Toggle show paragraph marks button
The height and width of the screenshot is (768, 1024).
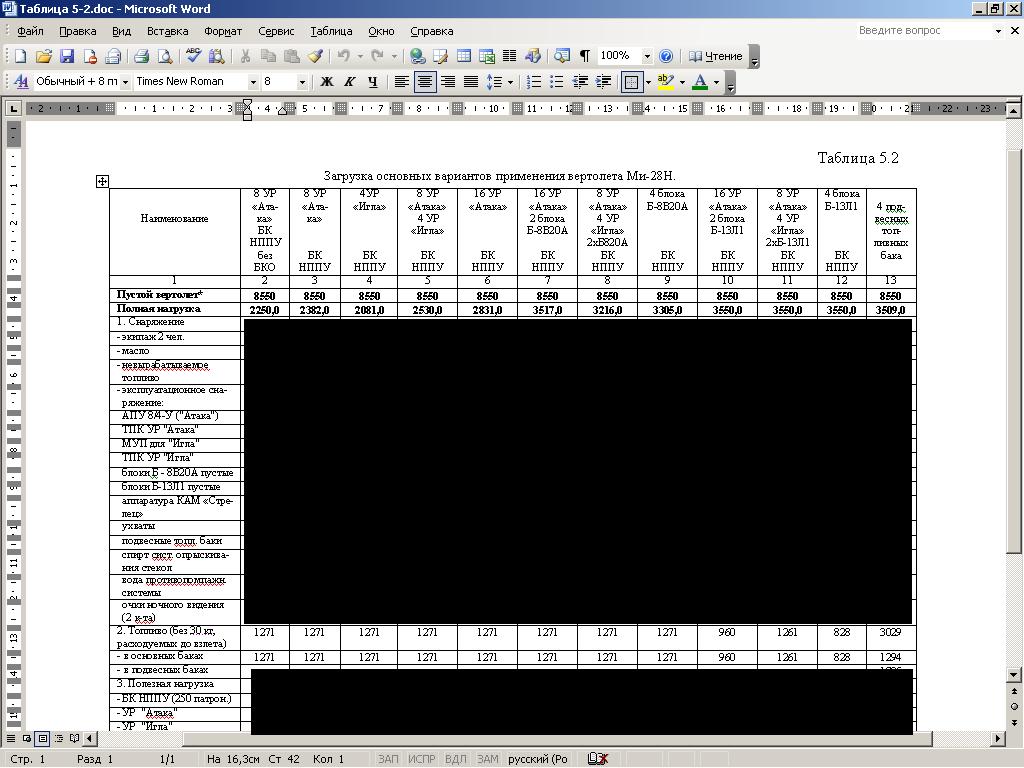(x=584, y=56)
